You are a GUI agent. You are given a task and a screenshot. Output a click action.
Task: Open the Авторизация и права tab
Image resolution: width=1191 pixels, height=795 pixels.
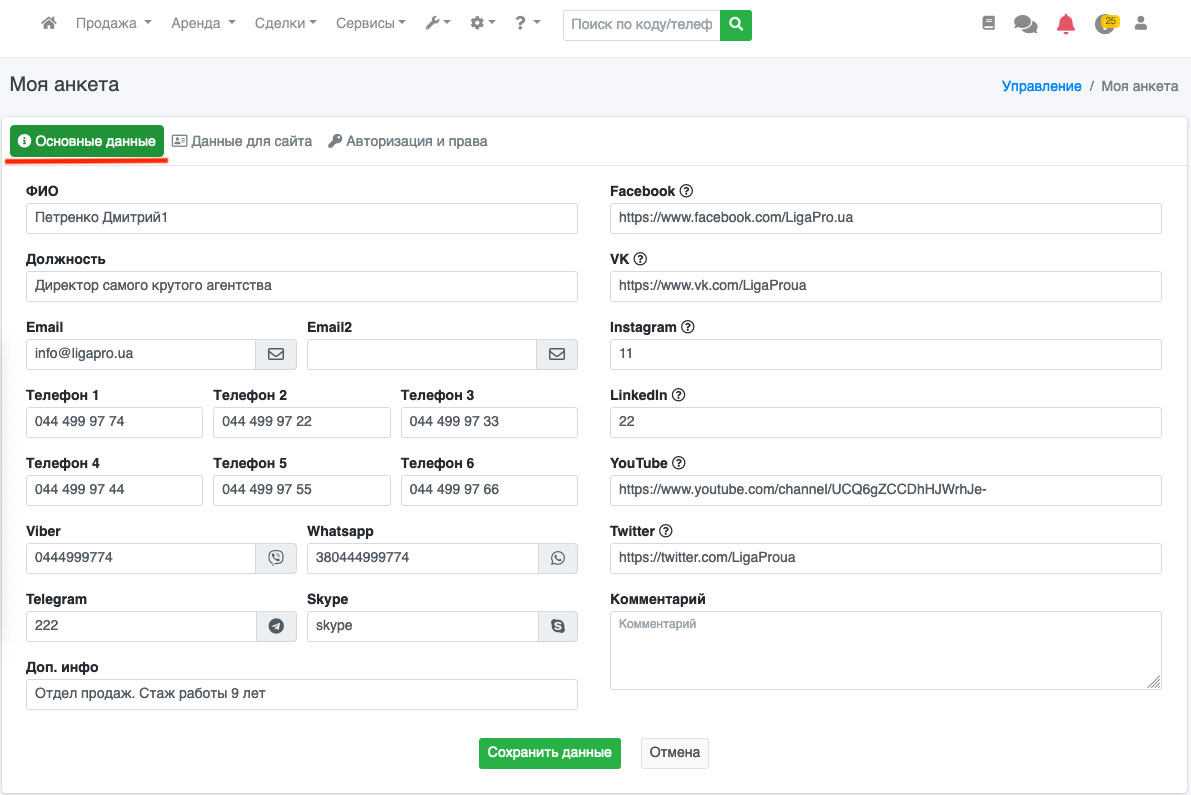407,141
